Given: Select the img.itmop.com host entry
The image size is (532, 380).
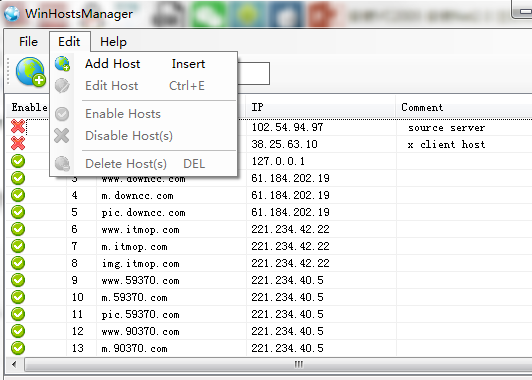Looking at the screenshot, I should click(x=140, y=264).
